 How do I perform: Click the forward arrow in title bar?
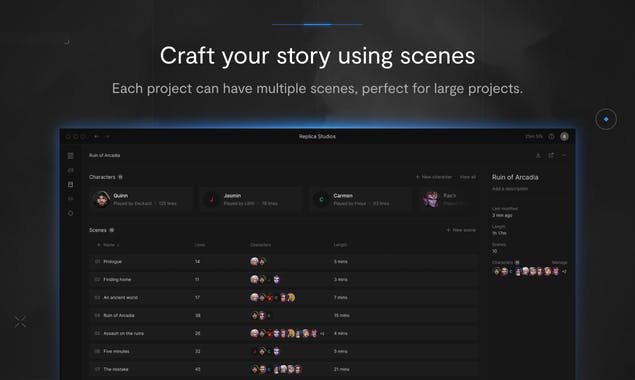tap(107, 137)
